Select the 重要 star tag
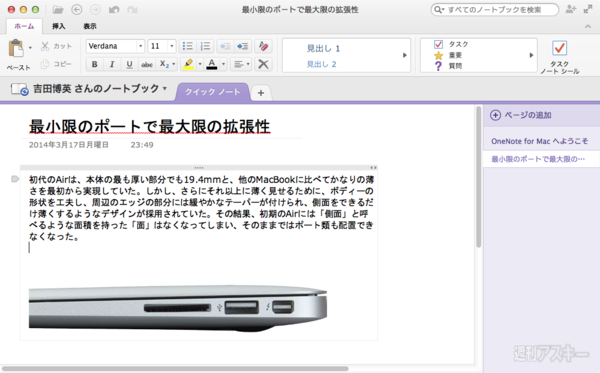Screen dimensions: 600x373 pyautogui.click(x=439, y=55)
